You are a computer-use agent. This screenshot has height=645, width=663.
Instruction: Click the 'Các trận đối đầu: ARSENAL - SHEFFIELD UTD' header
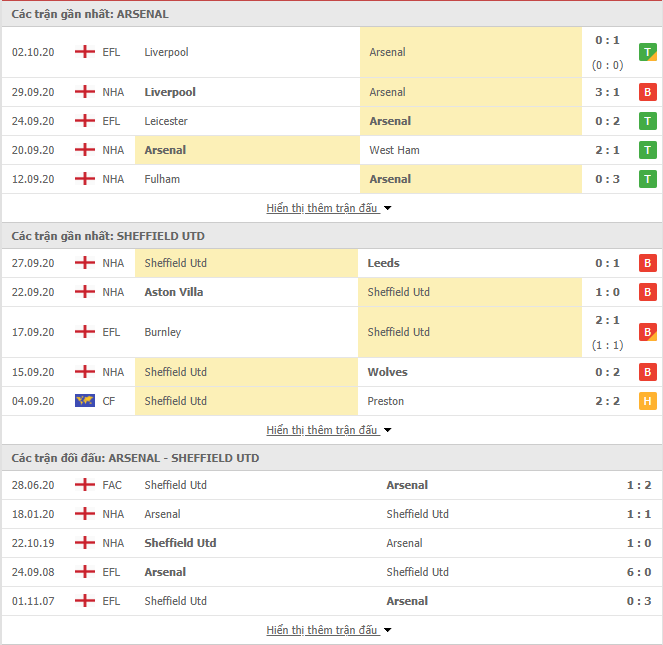pyautogui.click(x=135, y=458)
